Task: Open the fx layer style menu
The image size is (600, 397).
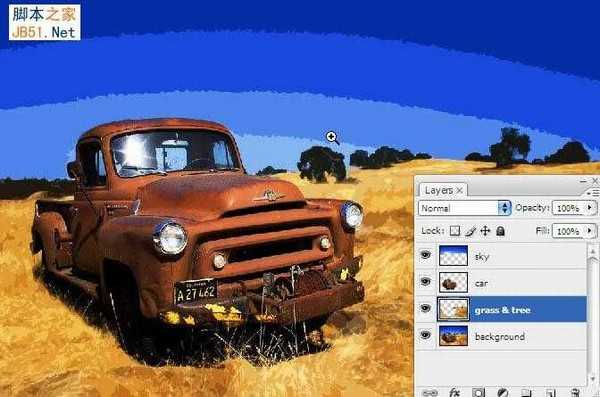Action: (x=454, y=393)
